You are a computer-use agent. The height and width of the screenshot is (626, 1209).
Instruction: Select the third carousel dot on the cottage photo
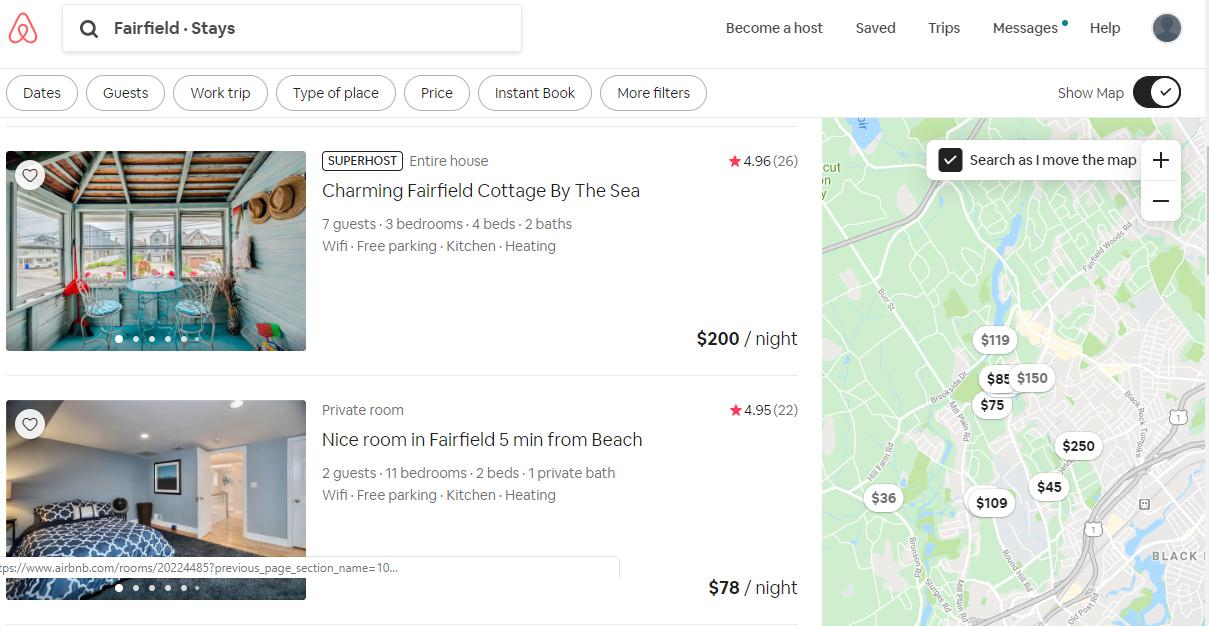click(152, 339)
